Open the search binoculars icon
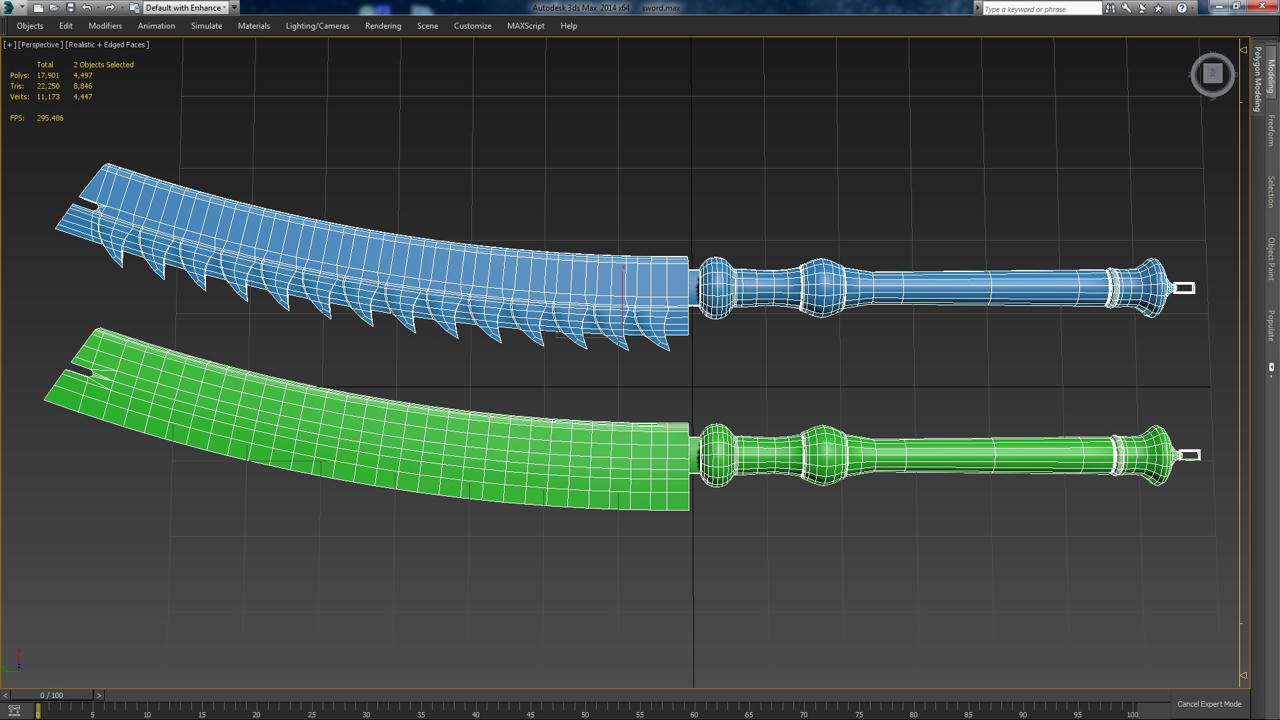 pos(1110,8)
